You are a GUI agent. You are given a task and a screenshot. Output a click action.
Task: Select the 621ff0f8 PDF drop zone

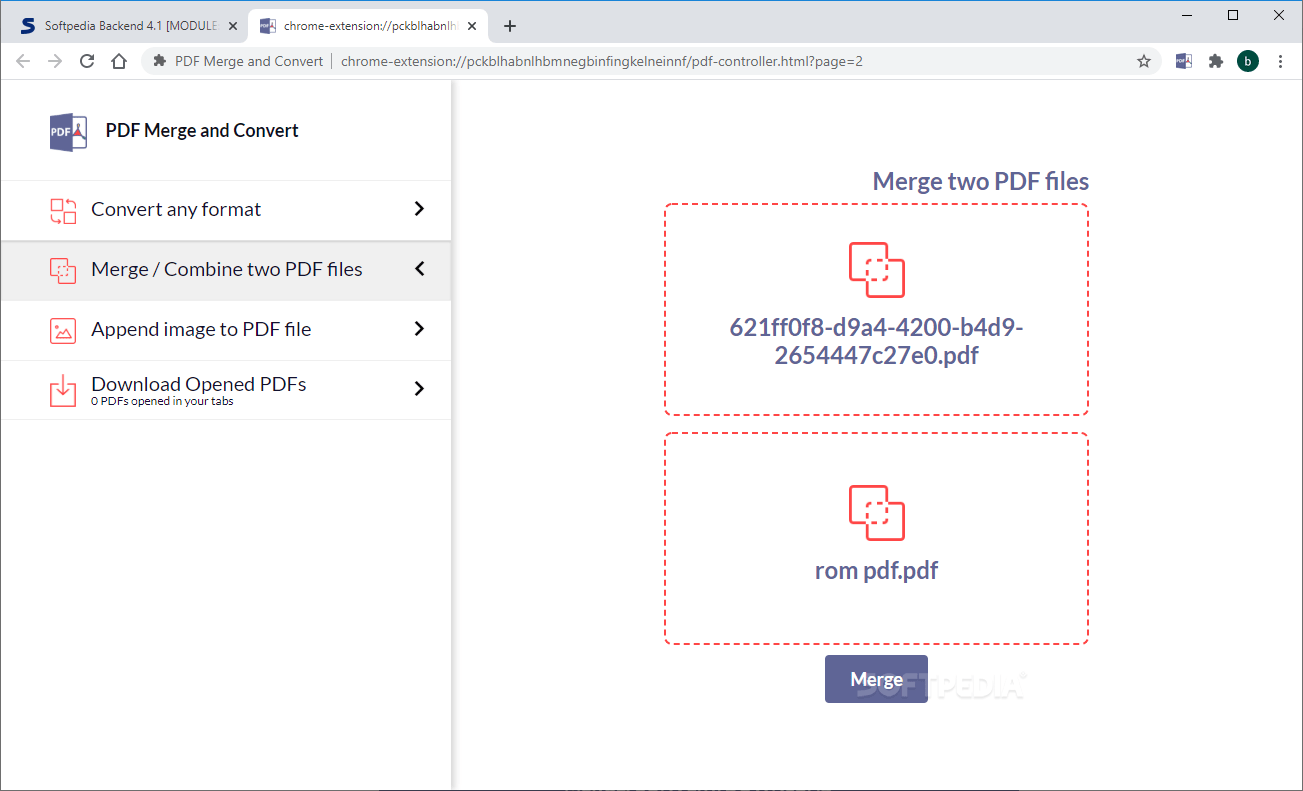(876, 308)
